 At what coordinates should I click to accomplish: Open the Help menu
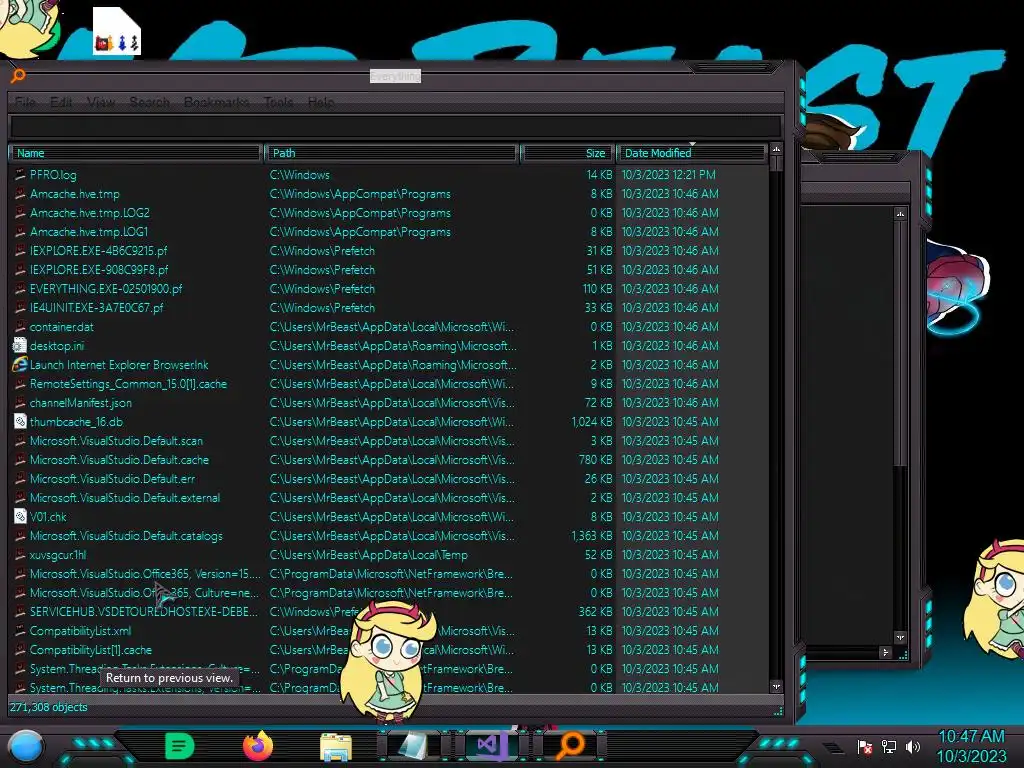click(320, 103)
